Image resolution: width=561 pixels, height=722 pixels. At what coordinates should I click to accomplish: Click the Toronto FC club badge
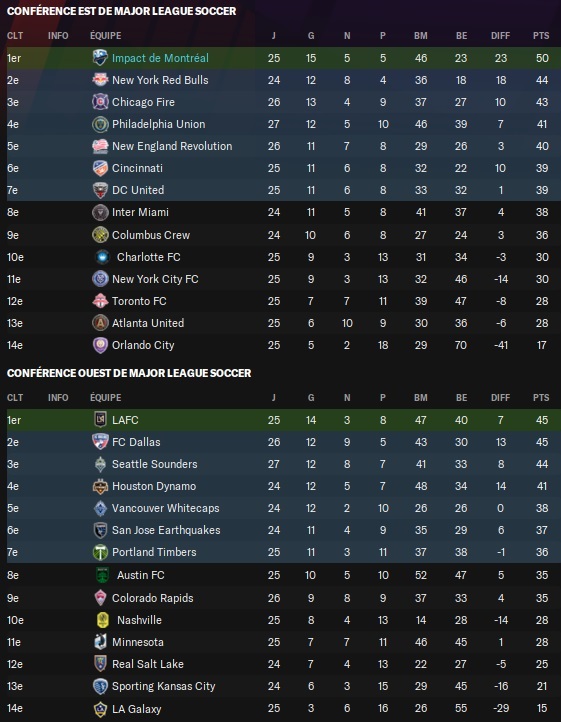100,301
